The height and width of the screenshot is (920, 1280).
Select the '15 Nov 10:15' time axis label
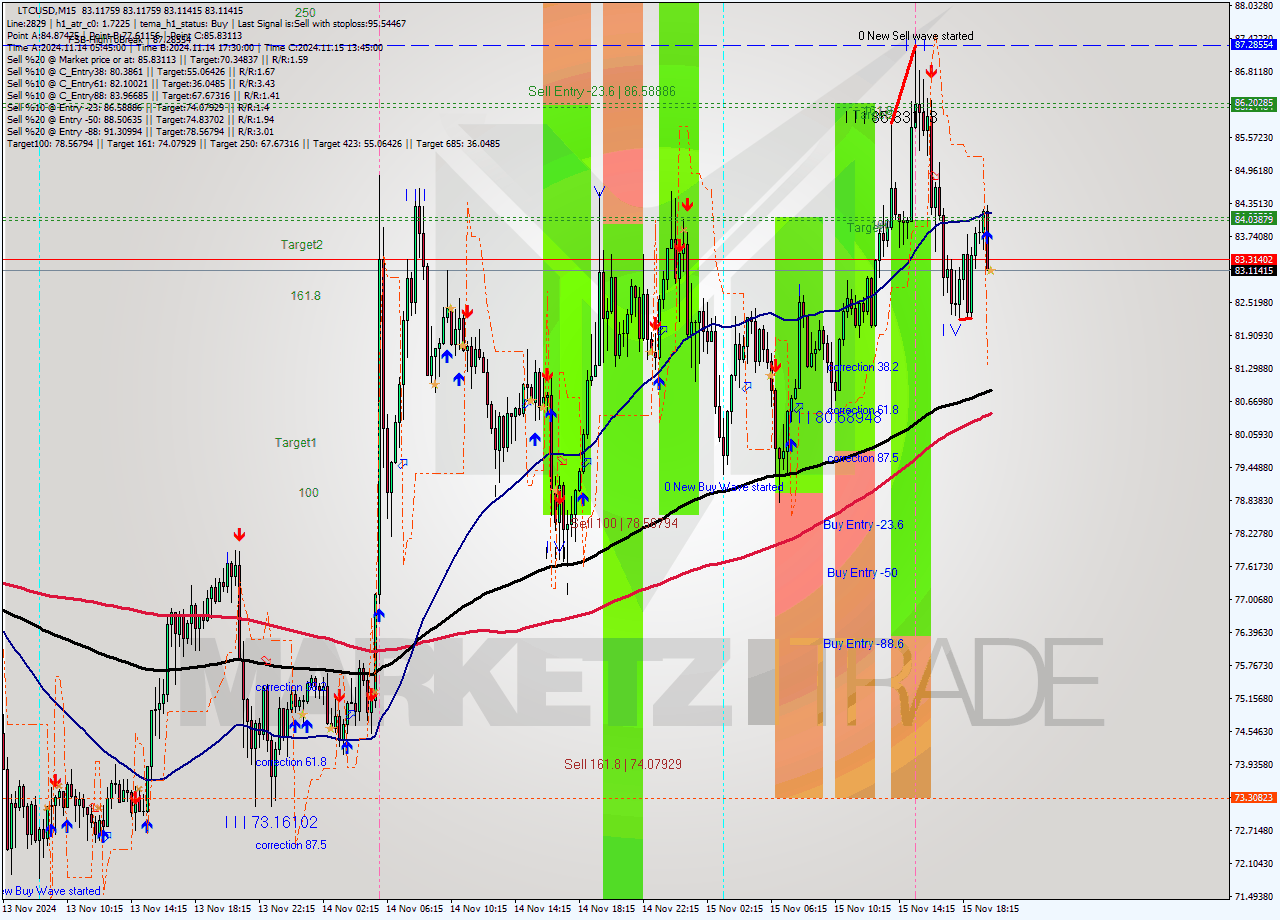[861, 909]
